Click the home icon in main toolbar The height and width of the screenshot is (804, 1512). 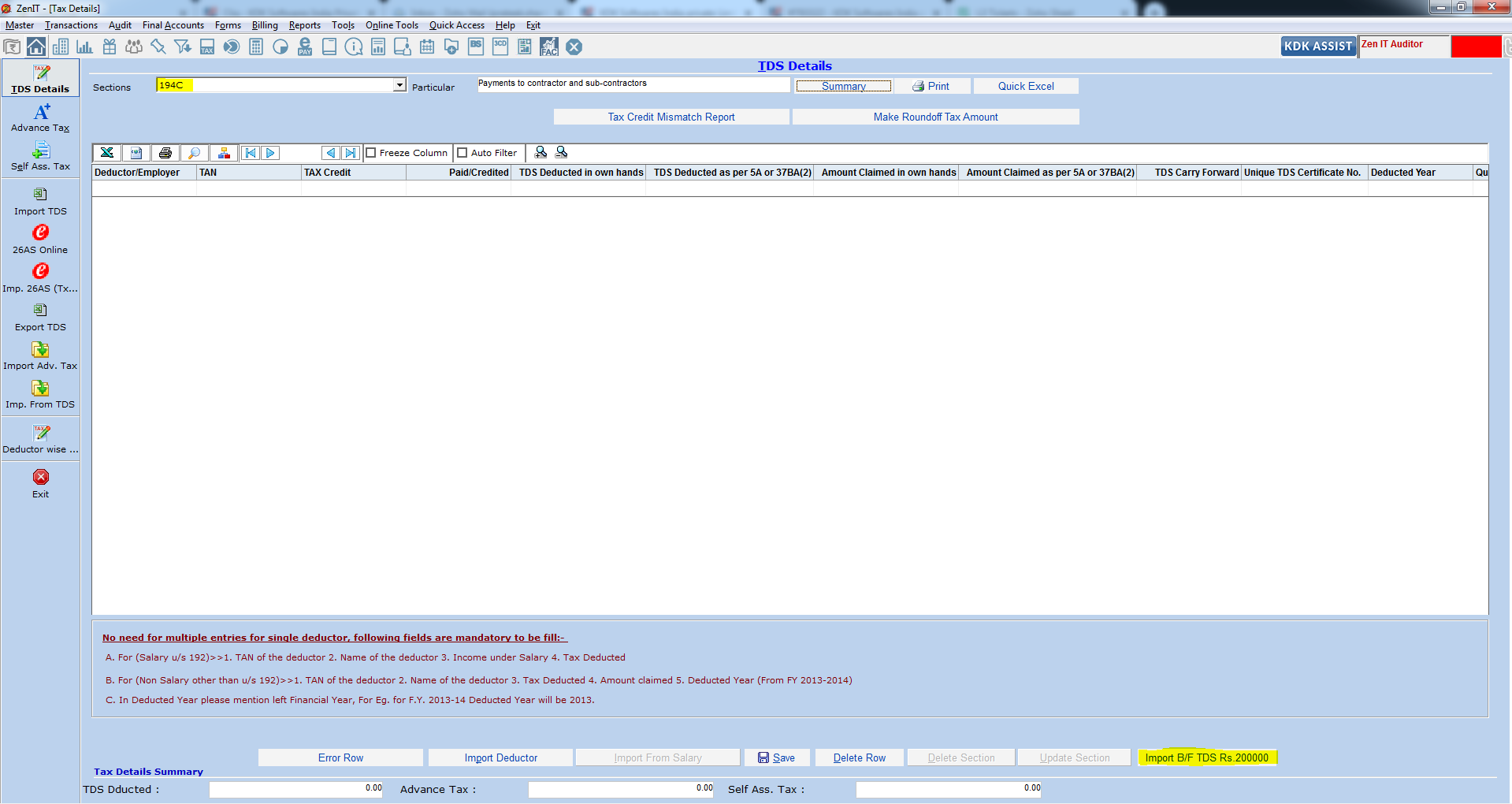pos(36,47)
